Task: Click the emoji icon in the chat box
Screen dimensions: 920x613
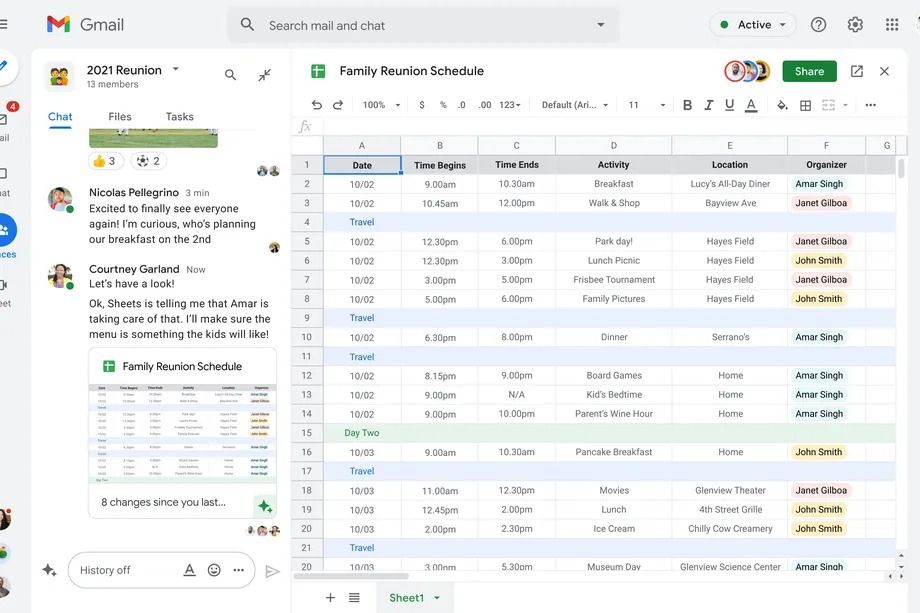Action: click(x=213, y=569)
